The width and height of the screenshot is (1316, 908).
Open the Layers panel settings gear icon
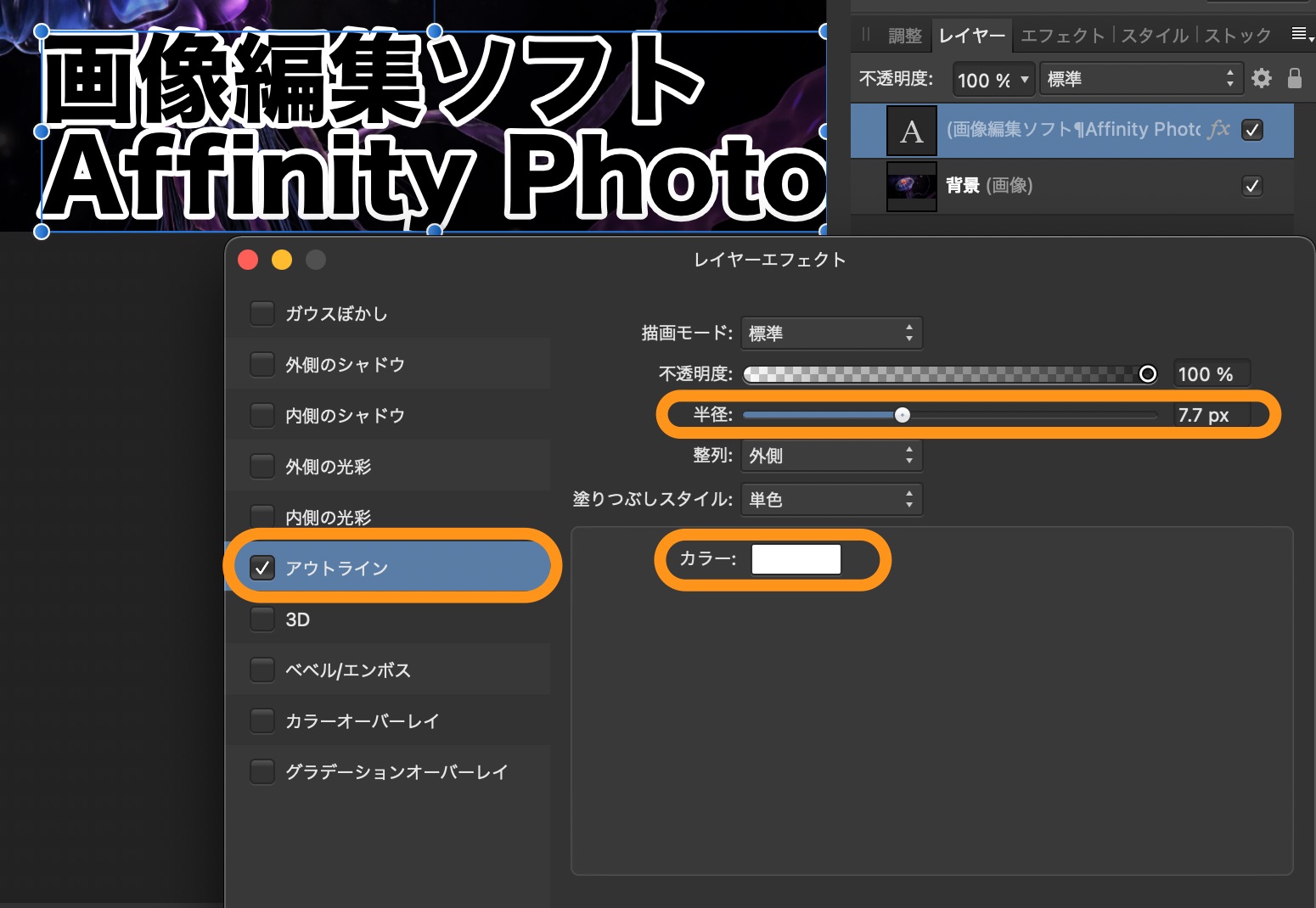[x=1262, y=79]
